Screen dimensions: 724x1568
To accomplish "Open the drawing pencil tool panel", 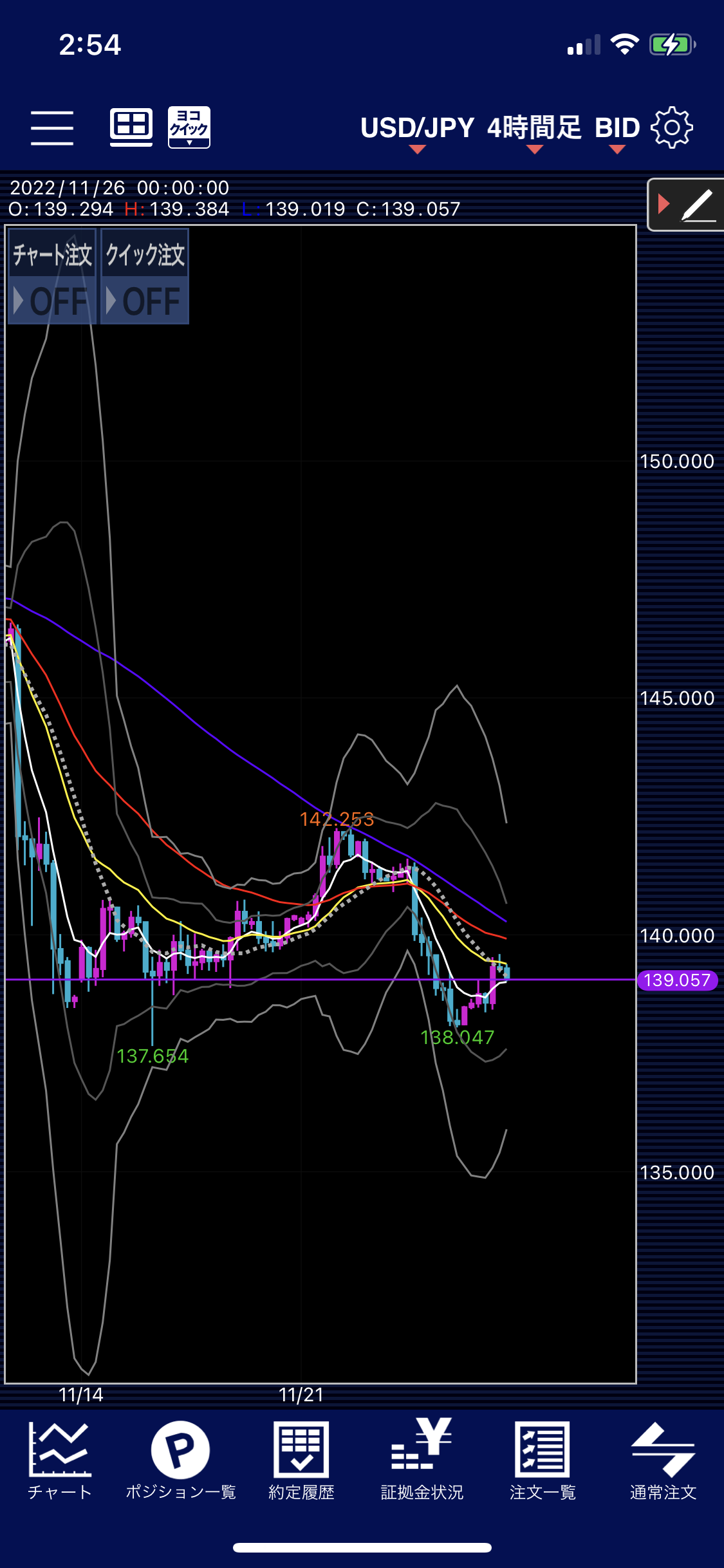I will tap(686, 205).
